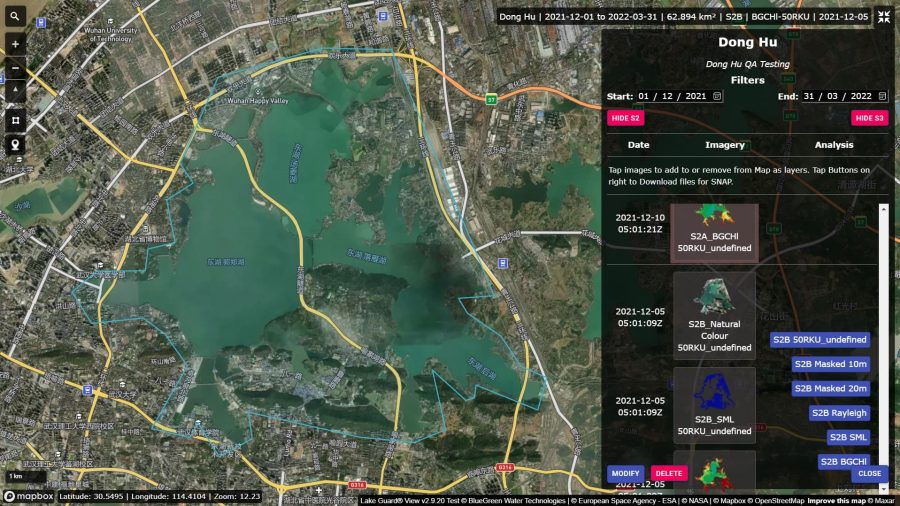Edit the End date field
The image size is (900, 506).
click(845, 96)
